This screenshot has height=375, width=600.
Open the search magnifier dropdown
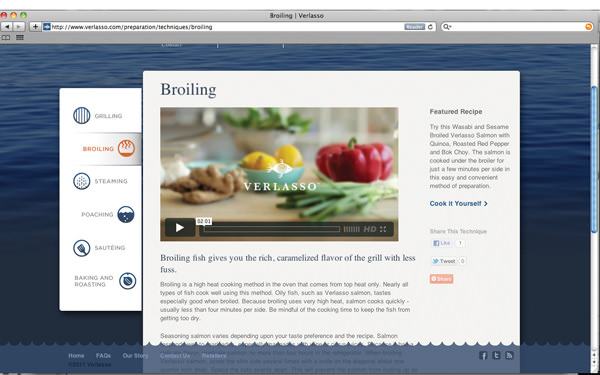(x=447, y=27)
